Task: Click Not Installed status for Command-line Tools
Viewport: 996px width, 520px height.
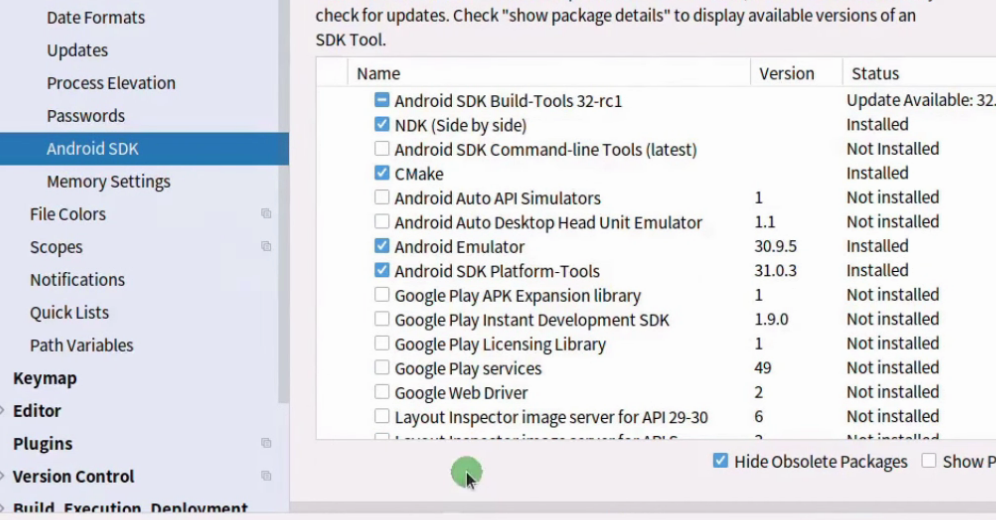Action: click(892, 149)
